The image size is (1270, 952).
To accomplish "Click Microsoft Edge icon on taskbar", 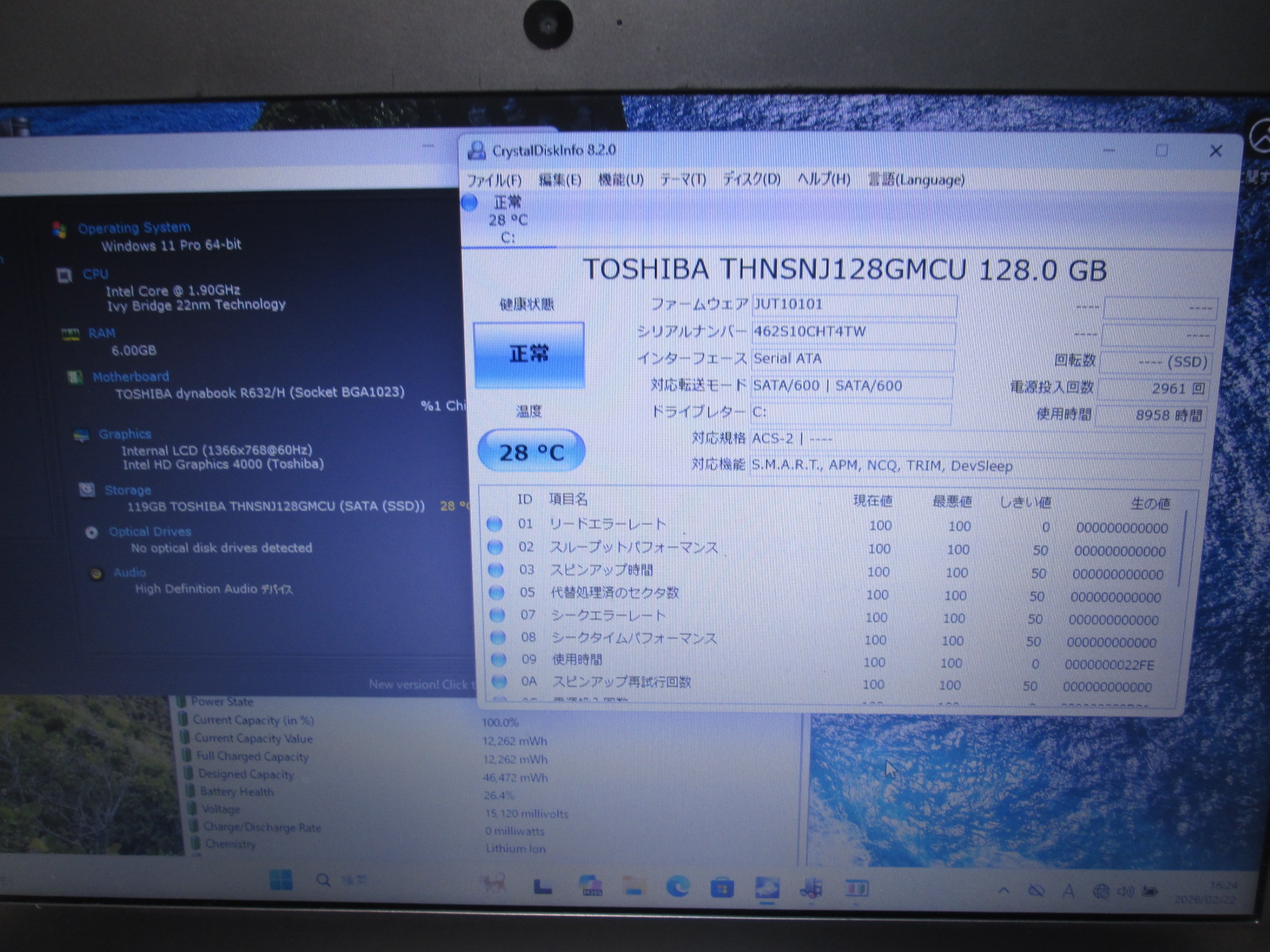I will pos(677,886).
